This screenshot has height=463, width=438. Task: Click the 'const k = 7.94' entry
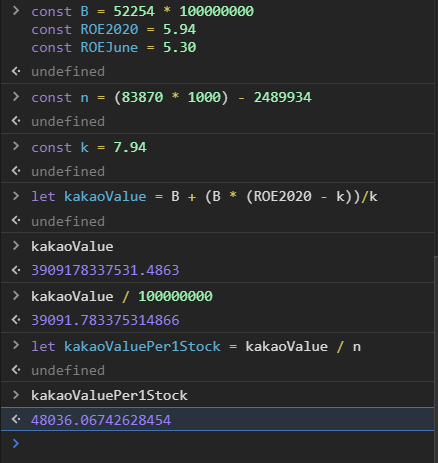tap(89, 147)
